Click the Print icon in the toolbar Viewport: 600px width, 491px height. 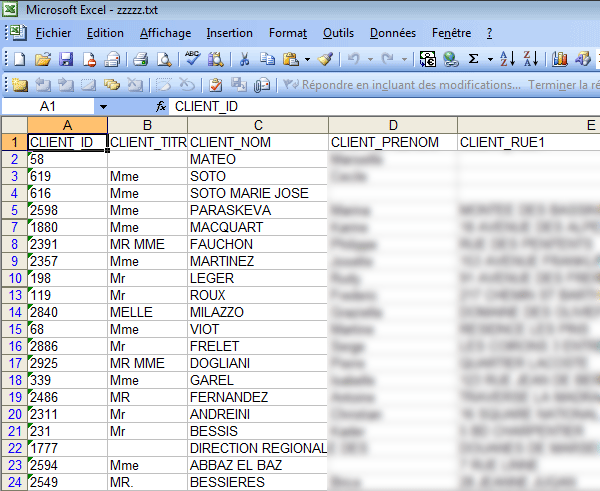coord(140,59)
